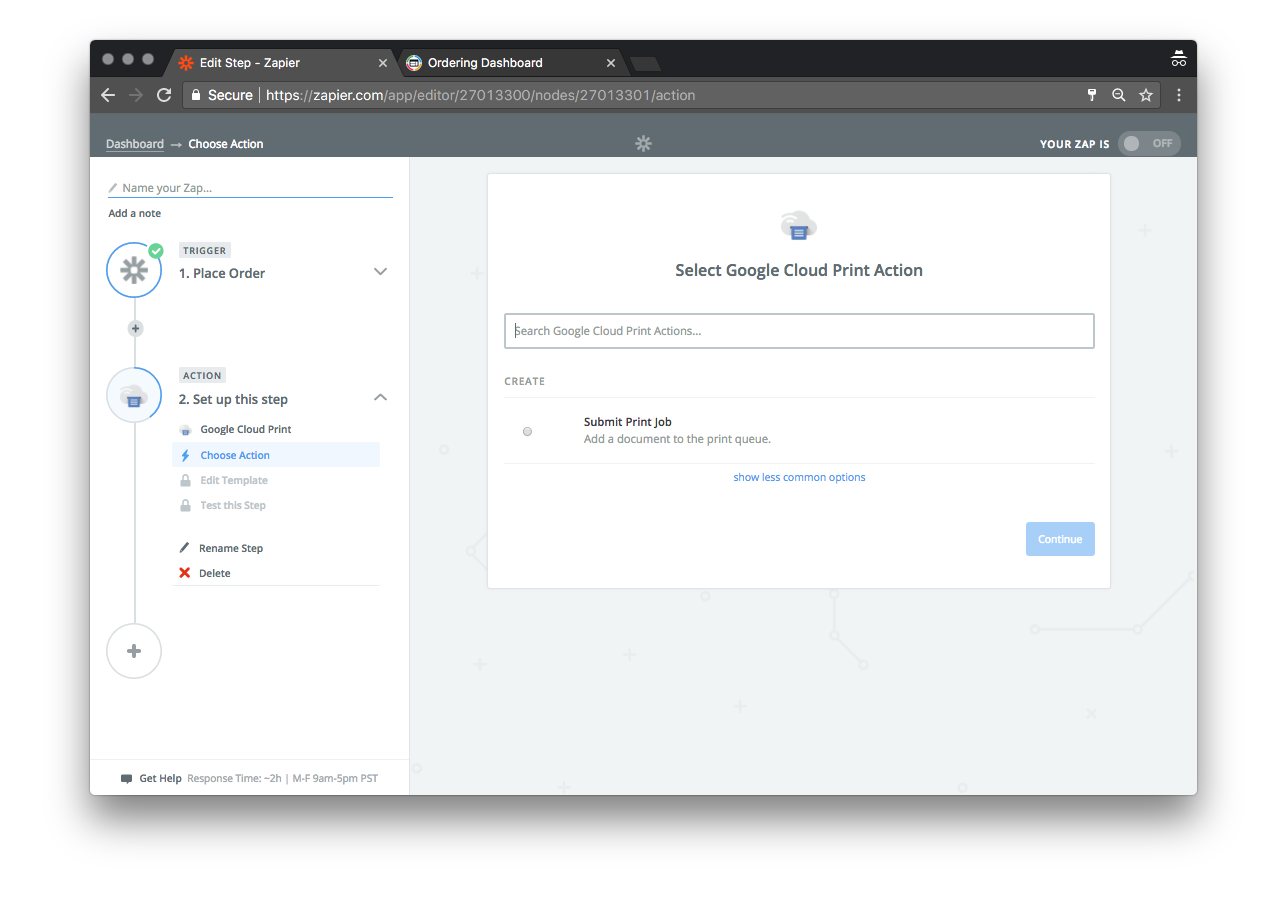This screenshot has height=903, width=1270.
Task: Expand the Place Order trigger chevron
Action: [x=380, y=272]
